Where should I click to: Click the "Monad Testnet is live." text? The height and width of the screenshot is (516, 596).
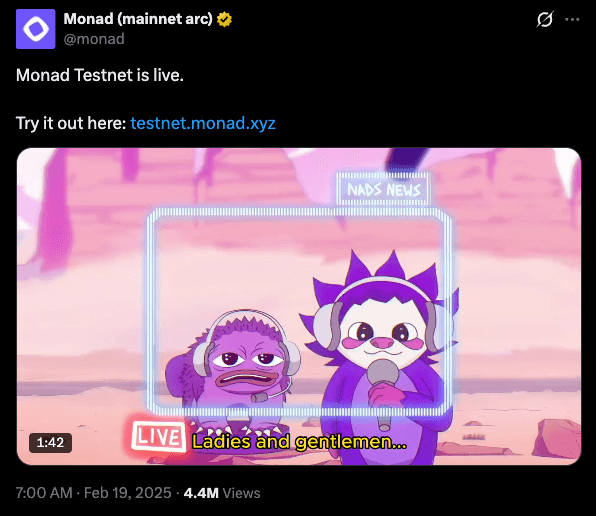[100, 75]
